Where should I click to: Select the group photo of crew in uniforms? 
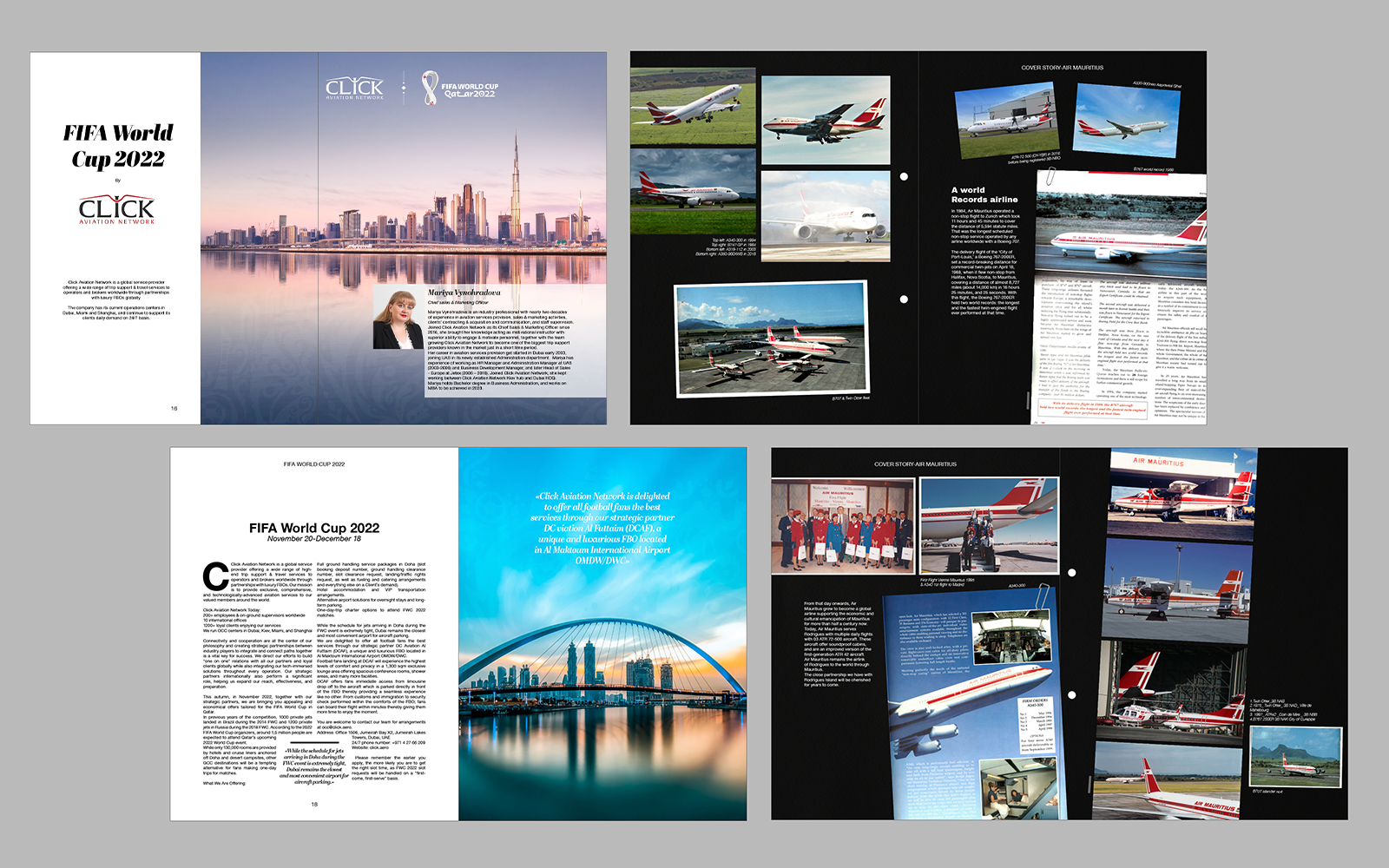tap(843, 528)
